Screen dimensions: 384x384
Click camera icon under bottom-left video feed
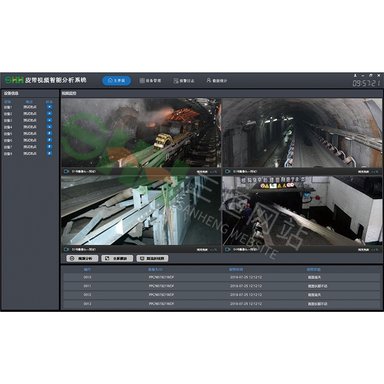pos(66,249)
